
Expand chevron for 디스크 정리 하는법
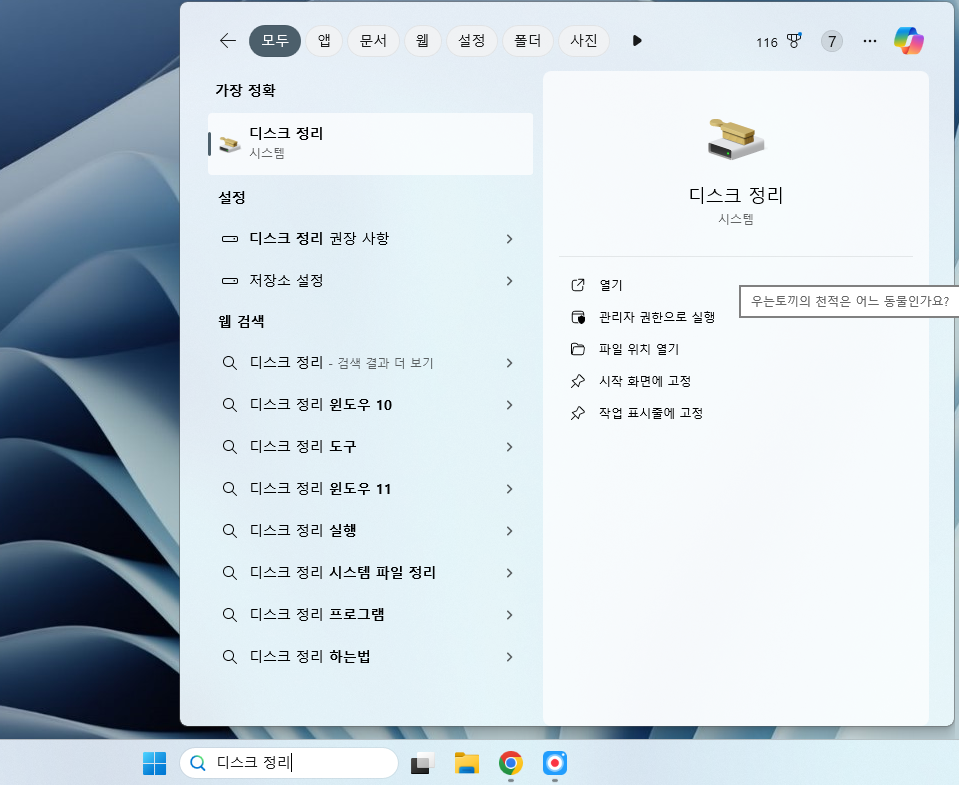[x=509, y=657]
